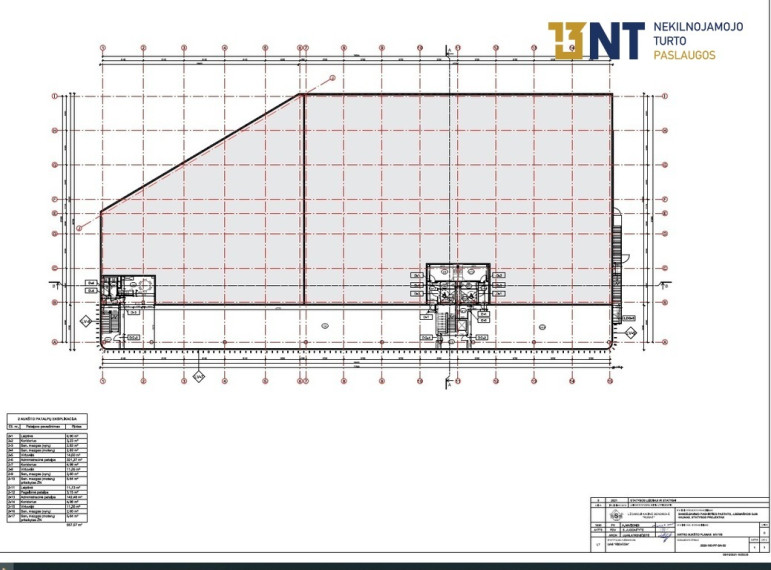This screenshot has width=771, height=570.
Task: Click the drawing title block emblem
Action: 616,515
